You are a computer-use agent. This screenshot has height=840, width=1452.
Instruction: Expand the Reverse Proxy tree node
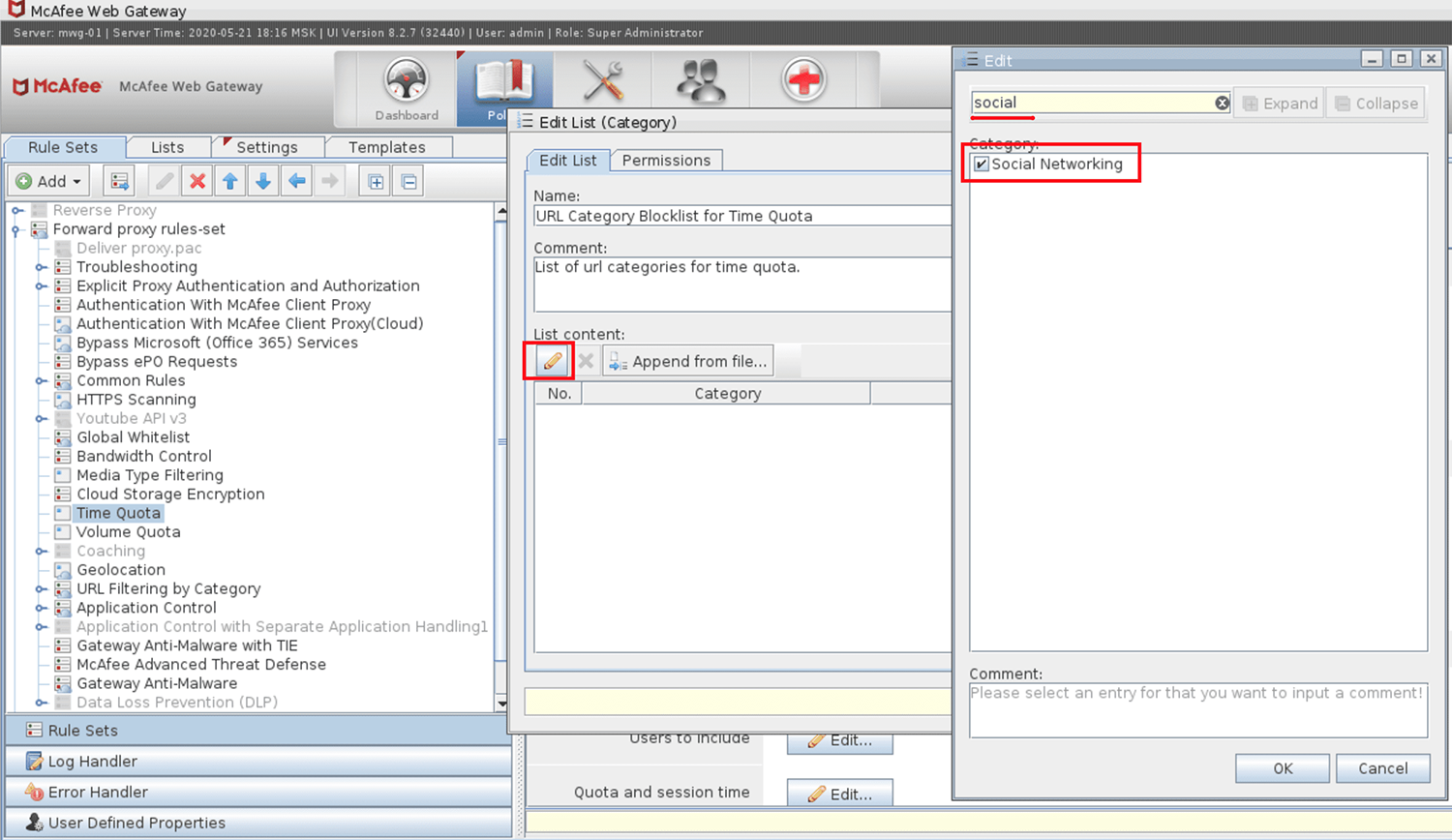17,210
